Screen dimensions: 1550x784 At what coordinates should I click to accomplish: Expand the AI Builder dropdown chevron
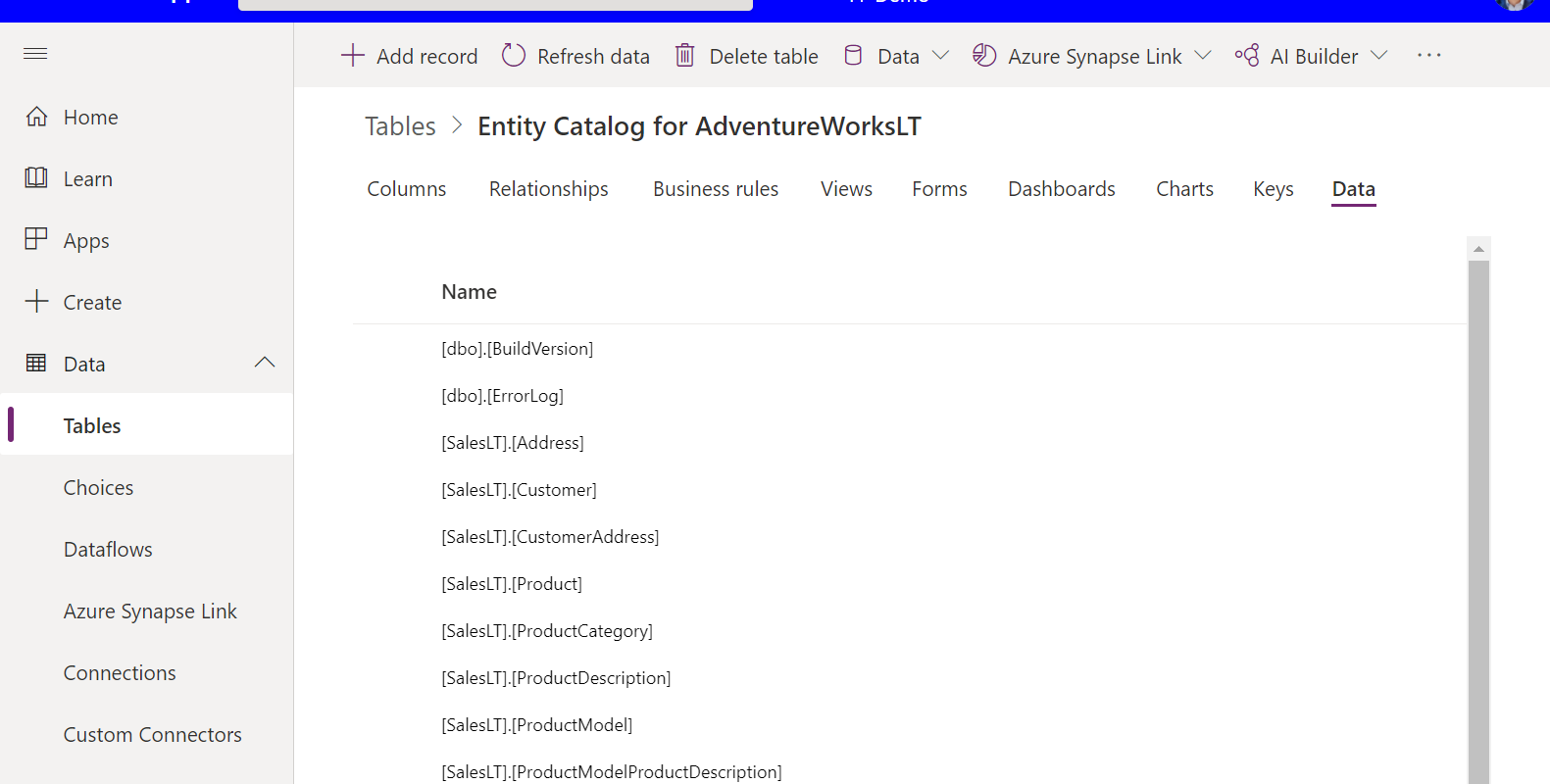1378,55
